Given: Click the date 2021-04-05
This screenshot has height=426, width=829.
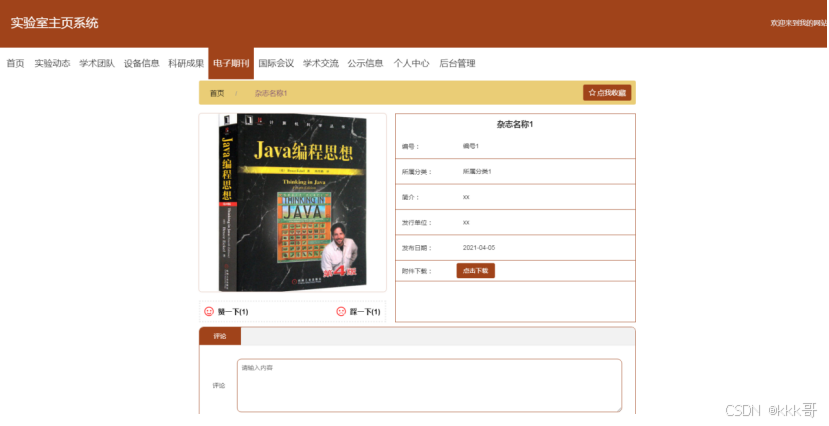Looking at the screenshot, I should tap(479, 247).
